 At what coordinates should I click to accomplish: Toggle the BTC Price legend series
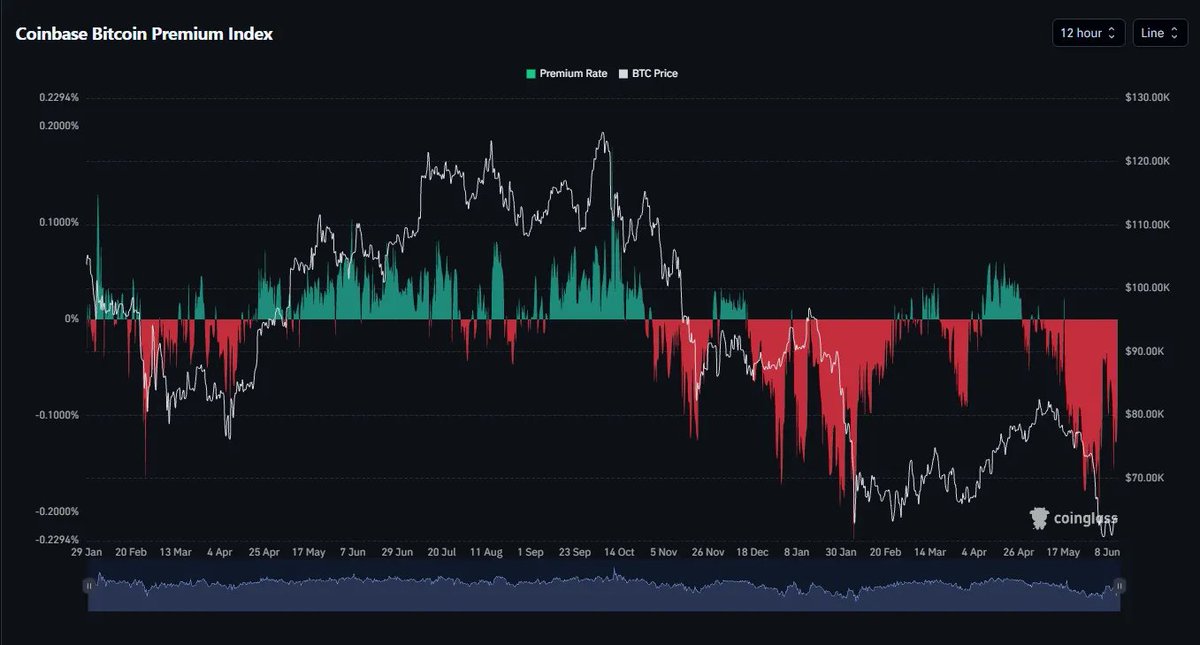[x=649, y=74]
